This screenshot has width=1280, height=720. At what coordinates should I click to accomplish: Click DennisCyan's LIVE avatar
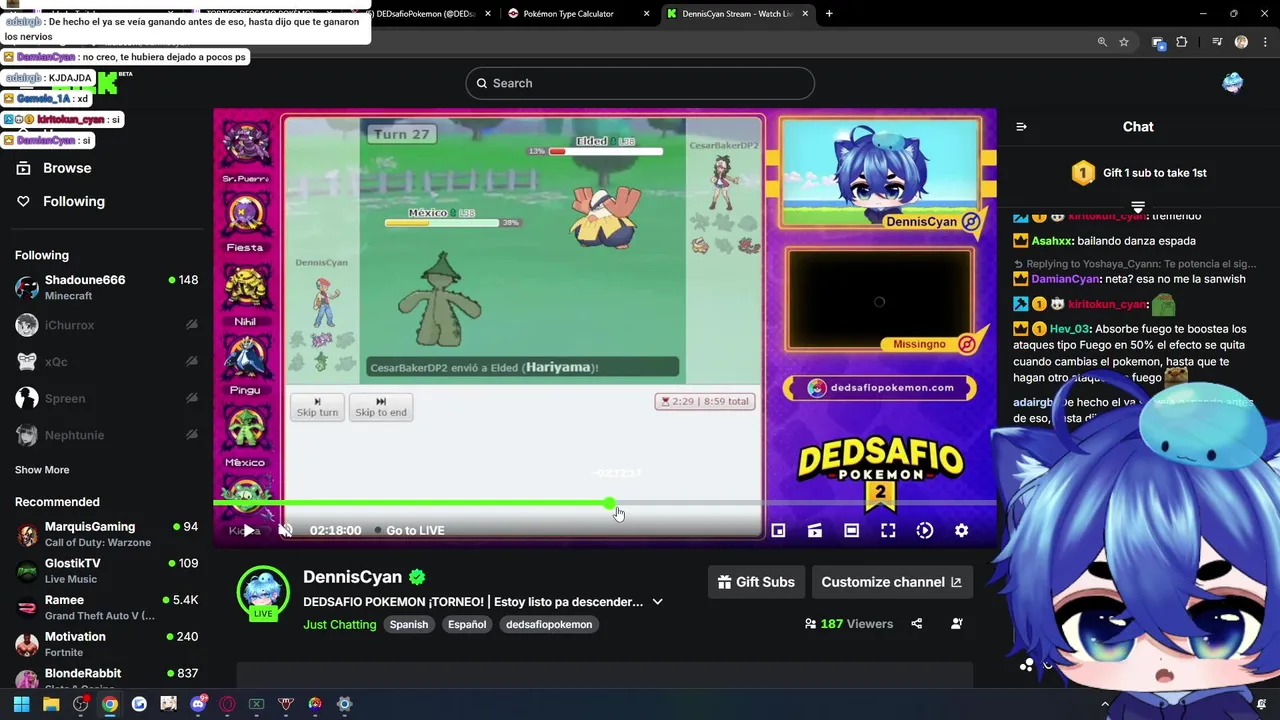[x=263, y=592]
